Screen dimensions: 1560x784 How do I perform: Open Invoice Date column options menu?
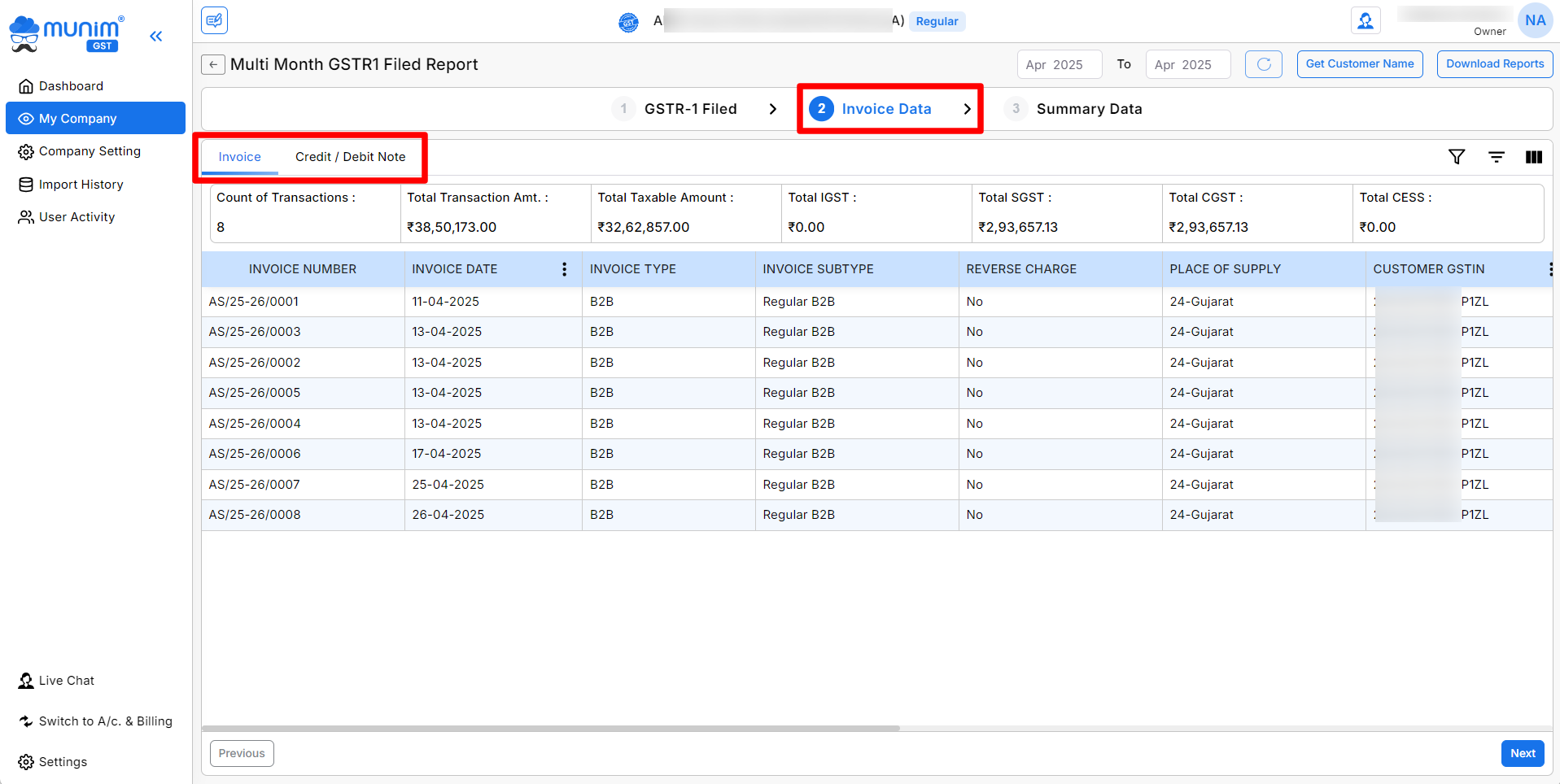[564, 269]
